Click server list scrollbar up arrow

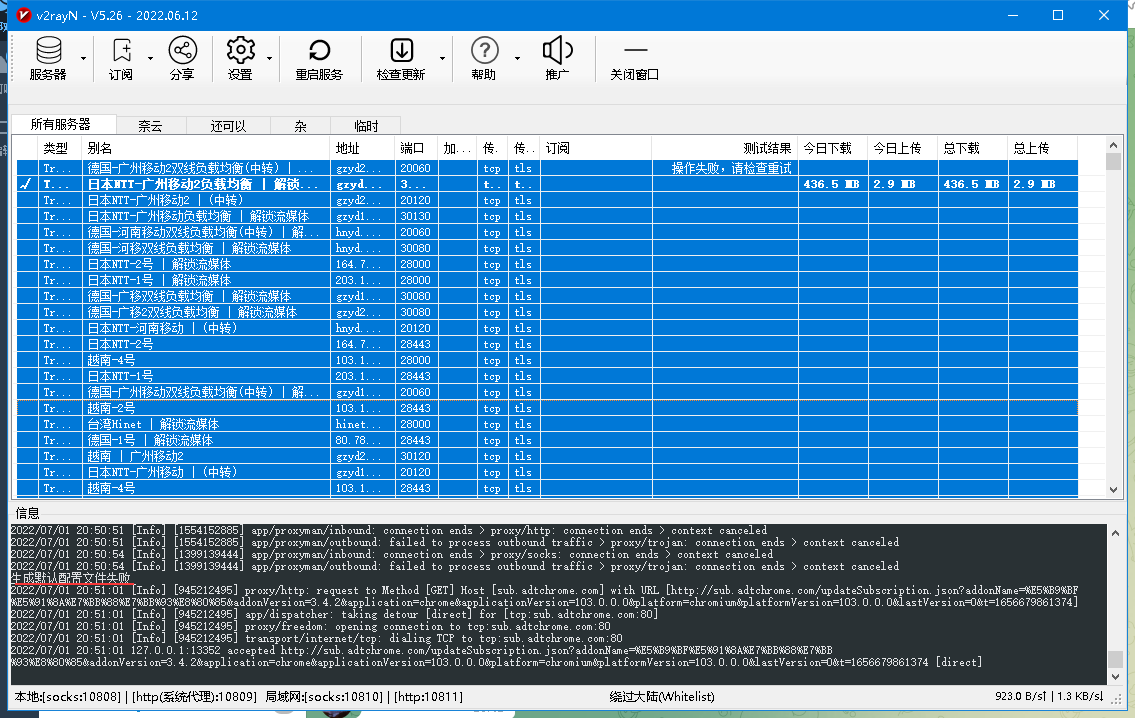click(x=1113, y=145)
